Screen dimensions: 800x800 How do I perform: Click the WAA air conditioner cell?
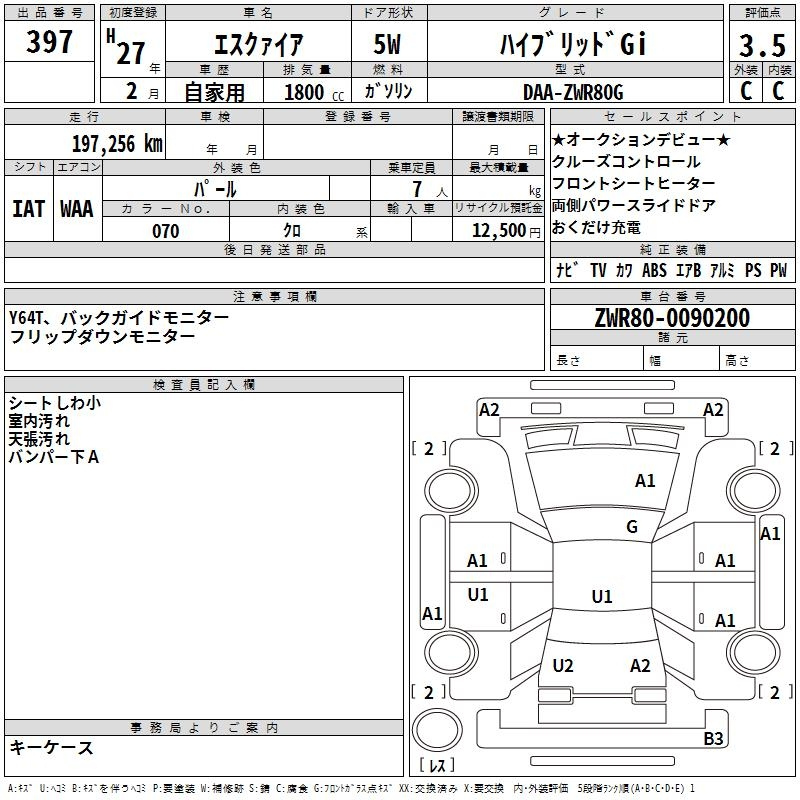[77, 209]
